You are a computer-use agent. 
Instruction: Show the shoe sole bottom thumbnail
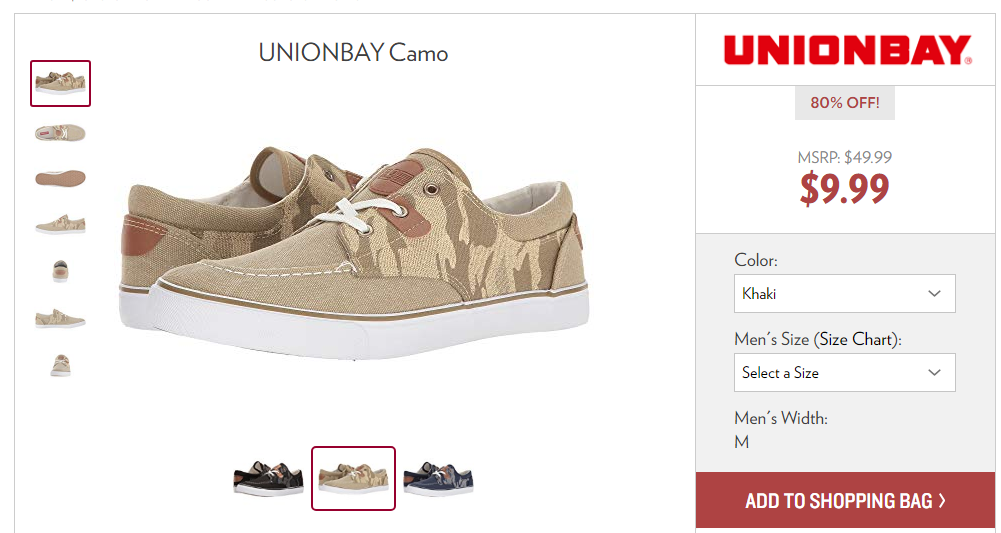pyautogui.click(x=60, y=177)
